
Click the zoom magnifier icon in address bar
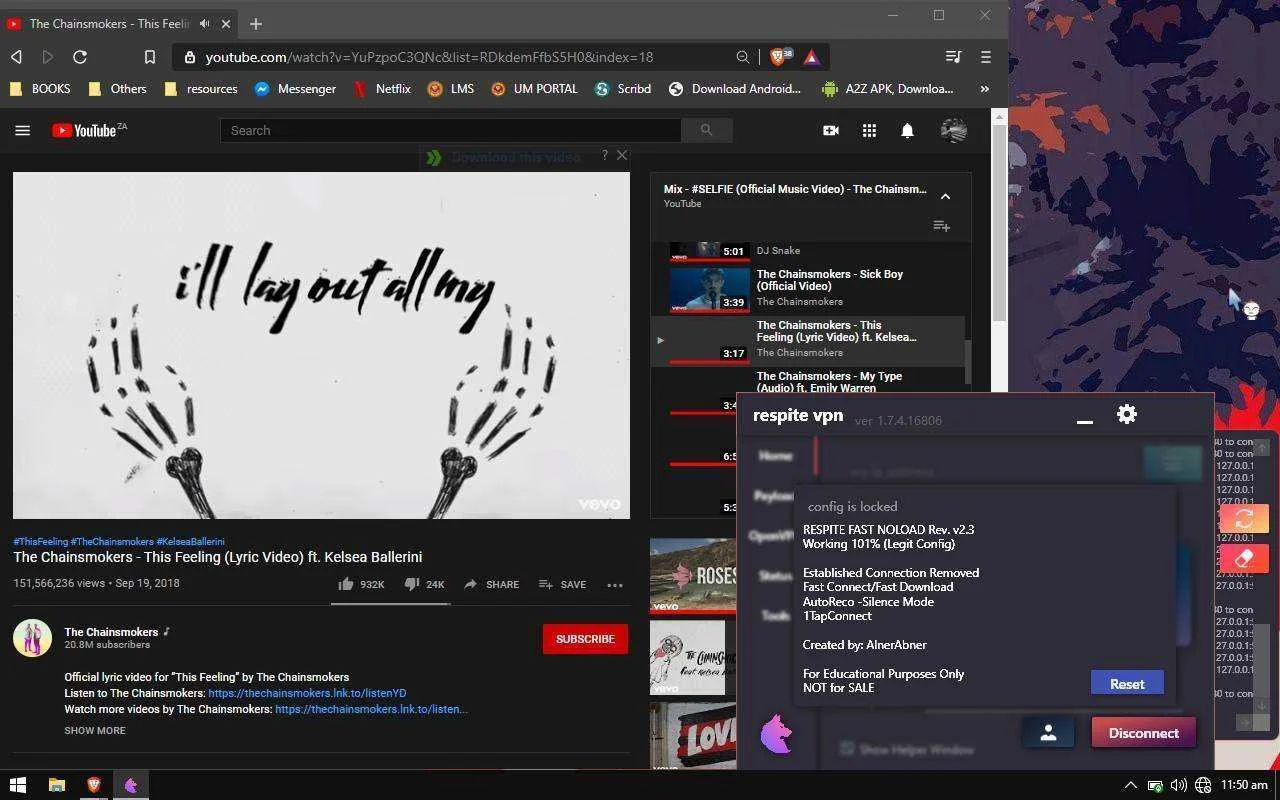click(x=743, y=57)
